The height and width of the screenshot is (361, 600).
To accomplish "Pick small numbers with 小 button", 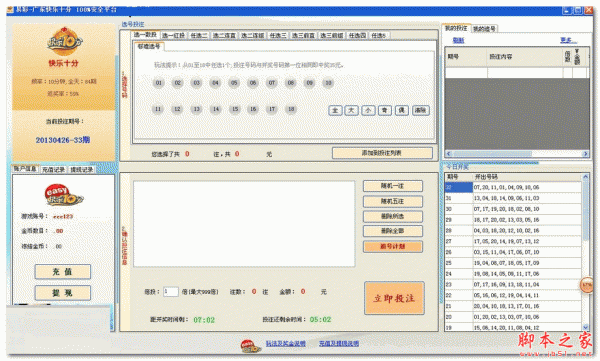I will (x=368, y=110).
